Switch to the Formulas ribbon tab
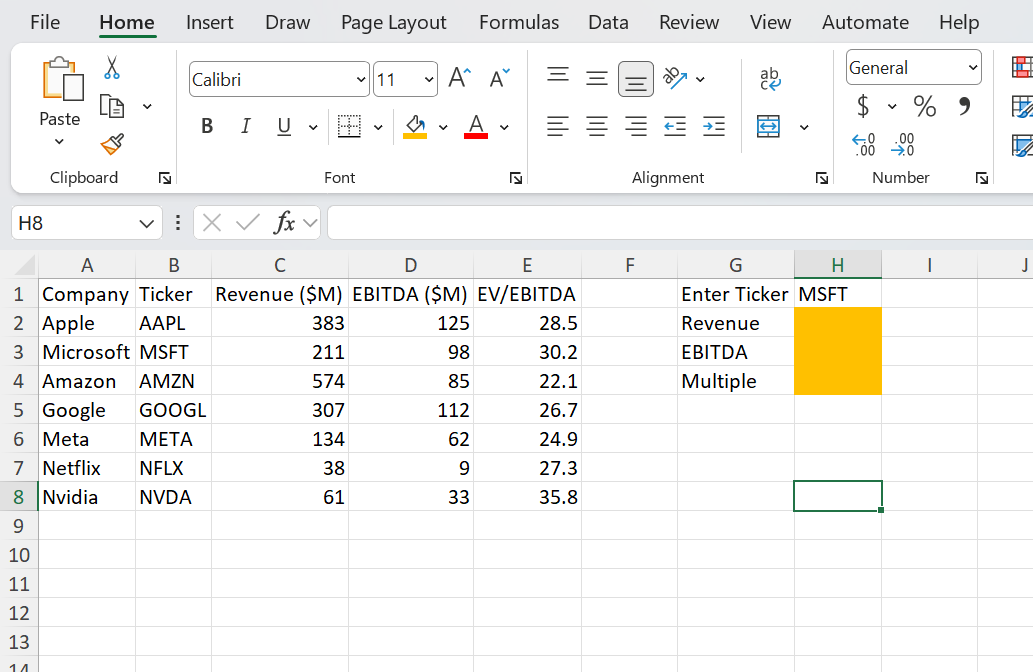The height and width of the screenshot is (672, 1033). pos(518,21)
